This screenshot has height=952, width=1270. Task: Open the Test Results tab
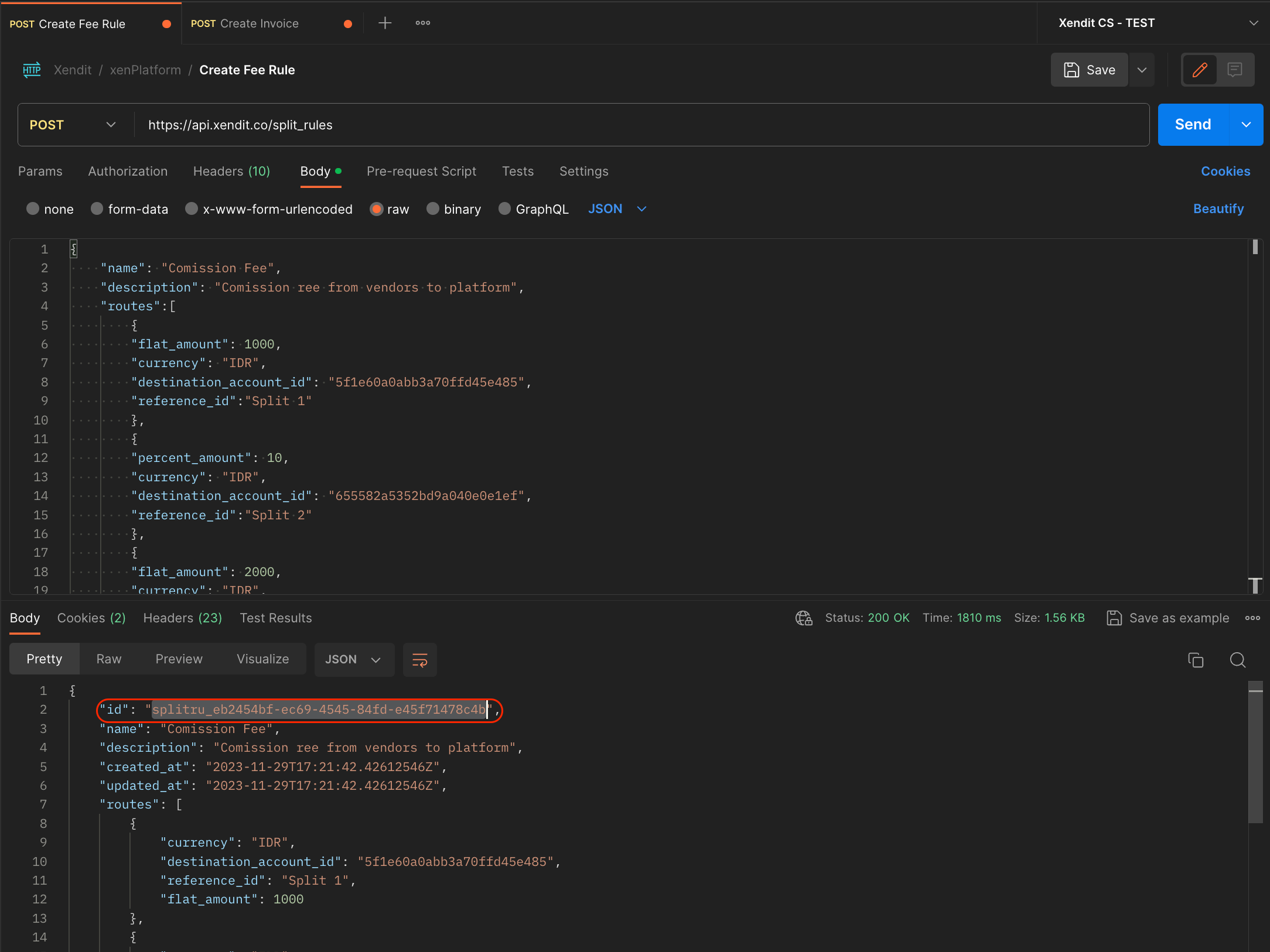coord(275,618)
